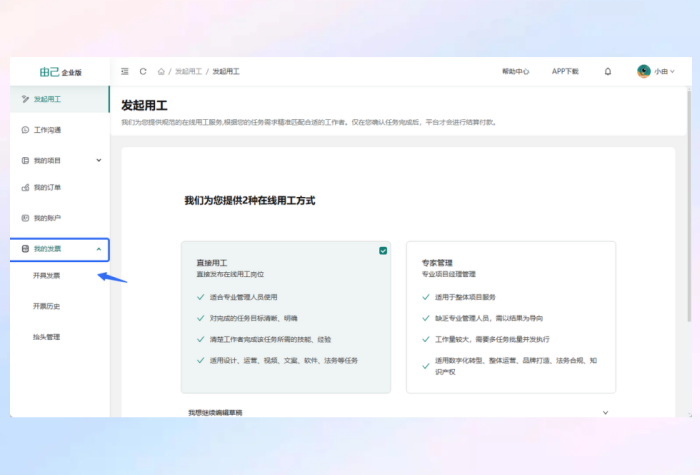
Task: Open 工作沟通 in the sidebar
Action: [60, 130]
